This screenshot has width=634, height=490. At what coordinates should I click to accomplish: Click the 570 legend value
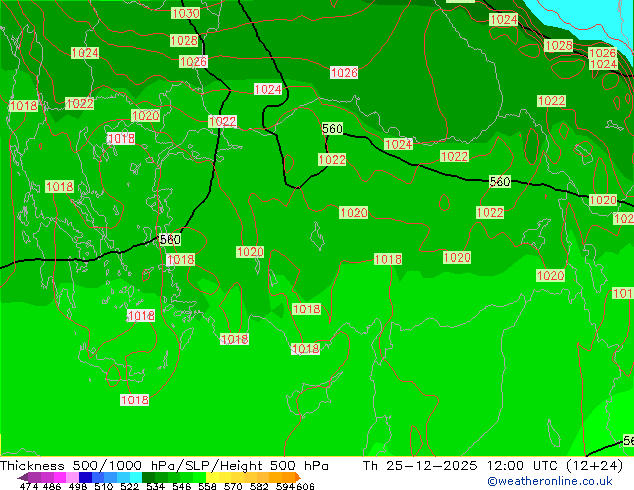pos(233,486)
